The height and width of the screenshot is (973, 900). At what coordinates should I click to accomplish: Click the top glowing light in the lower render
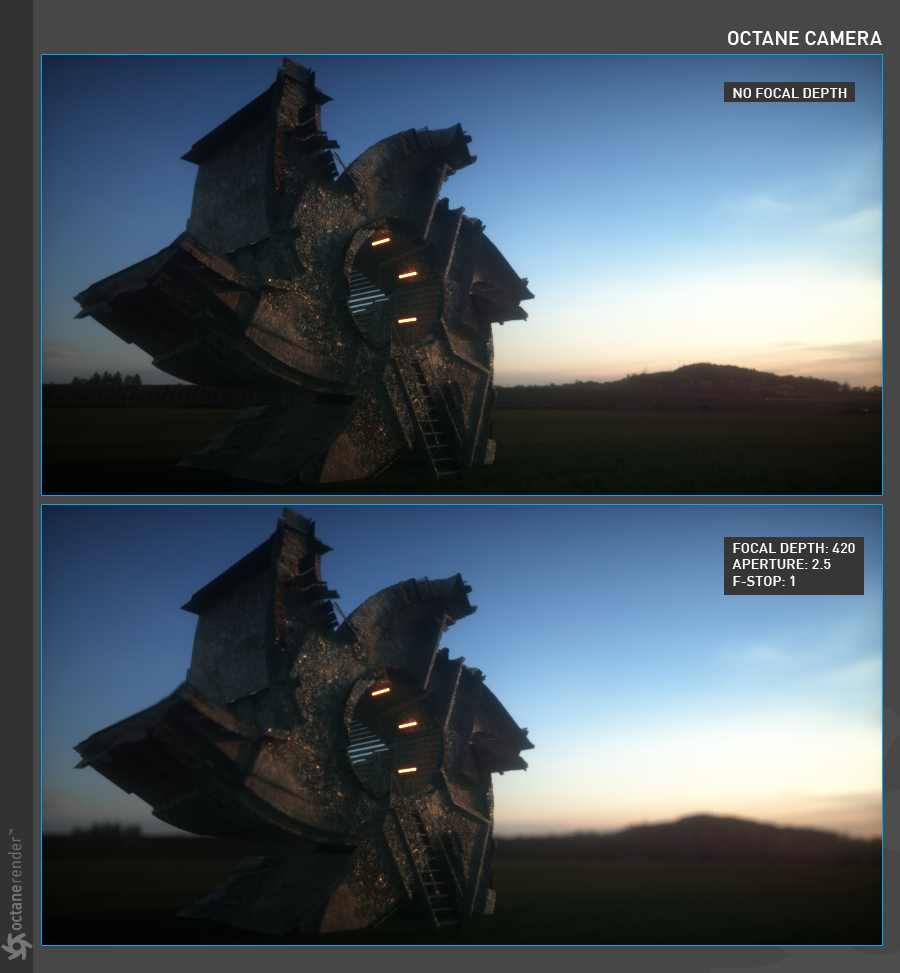(x=380, y=691)
